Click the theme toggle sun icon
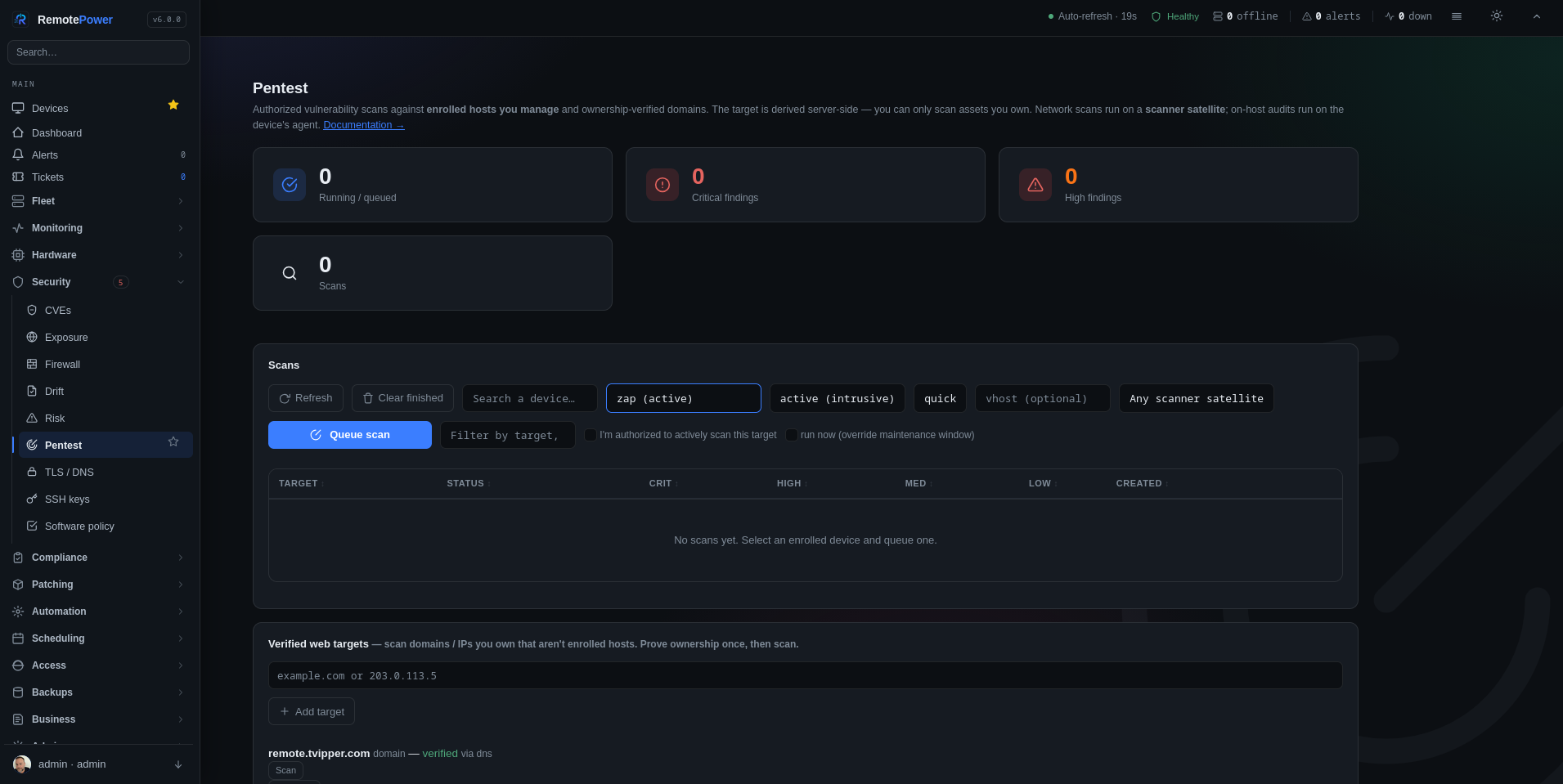1563x784 pixels. tap(1496, 16)
